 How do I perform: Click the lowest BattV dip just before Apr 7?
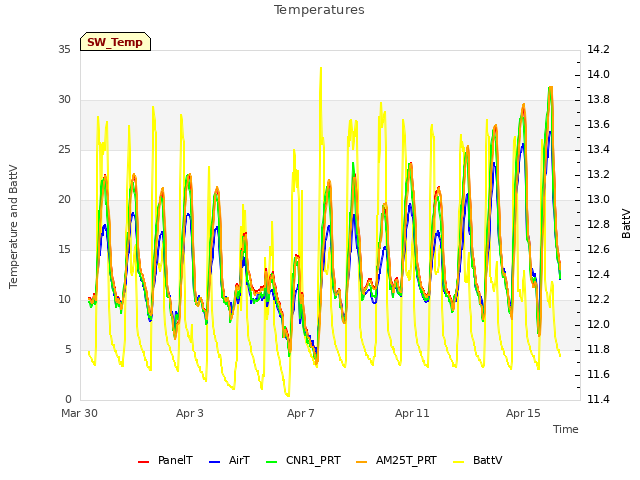(x=288, y=395)
